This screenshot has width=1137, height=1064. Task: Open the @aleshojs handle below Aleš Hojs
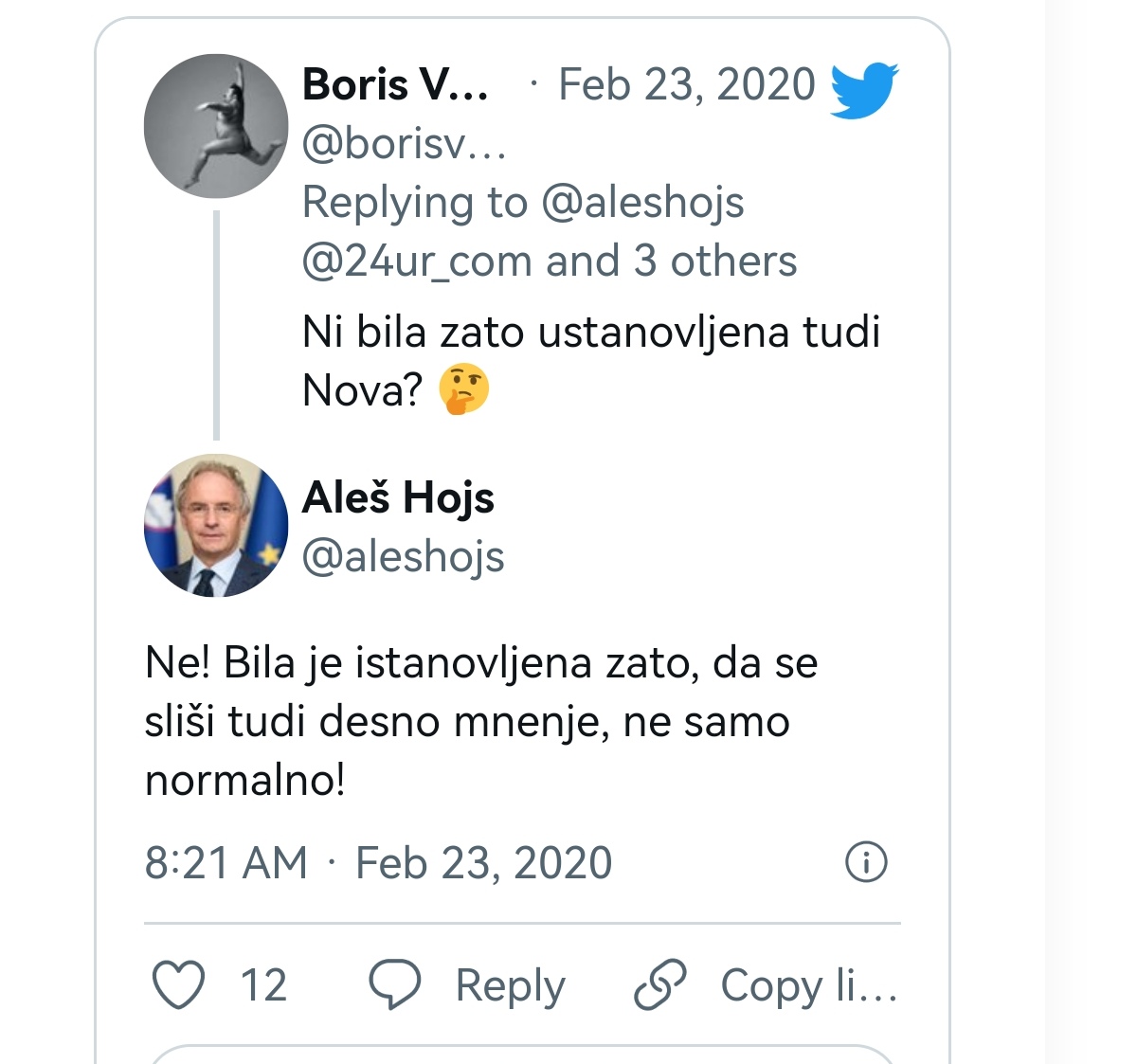404,557
